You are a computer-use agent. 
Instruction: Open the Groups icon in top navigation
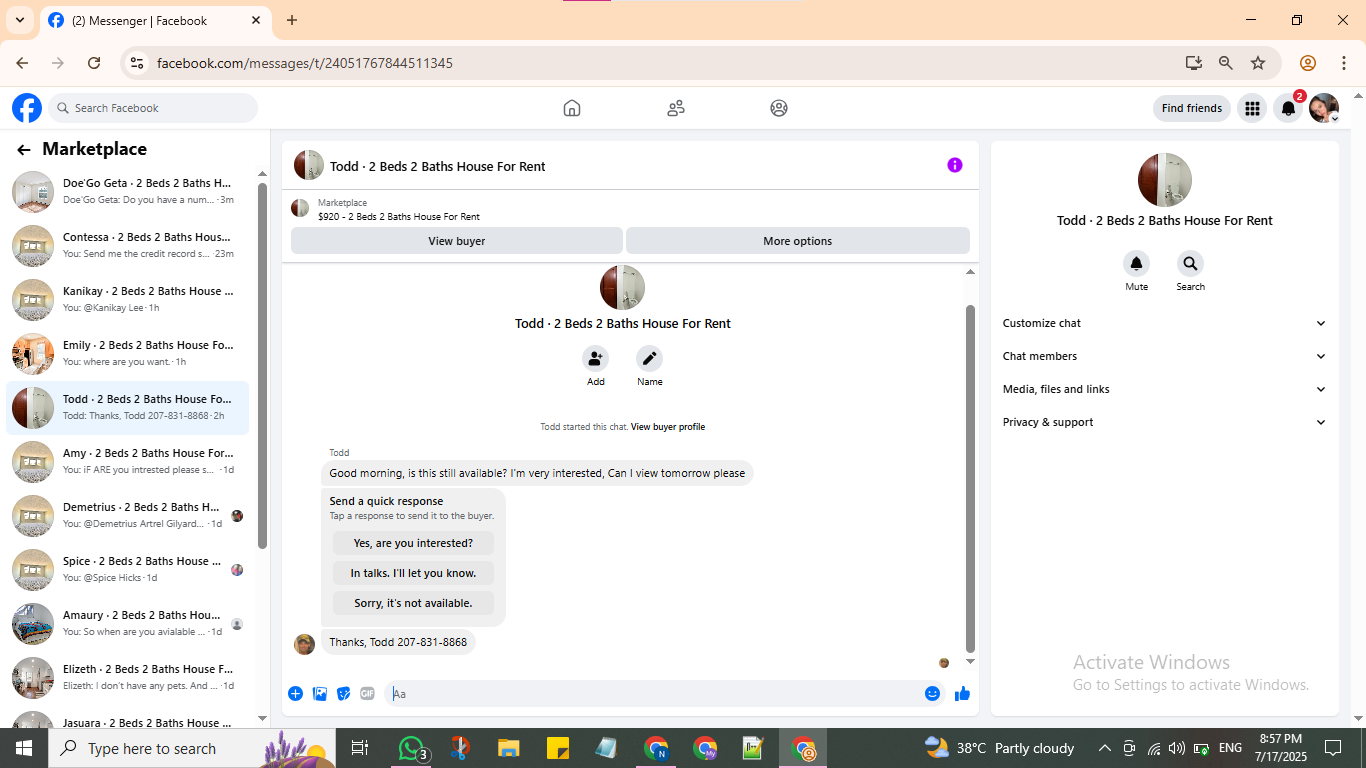779,108
